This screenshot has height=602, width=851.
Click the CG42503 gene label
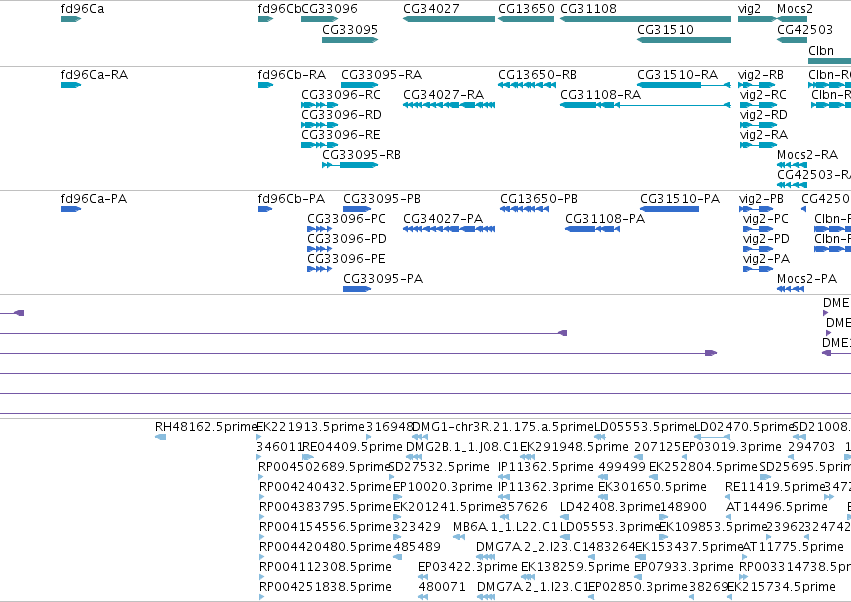click(x=805, y=29)
